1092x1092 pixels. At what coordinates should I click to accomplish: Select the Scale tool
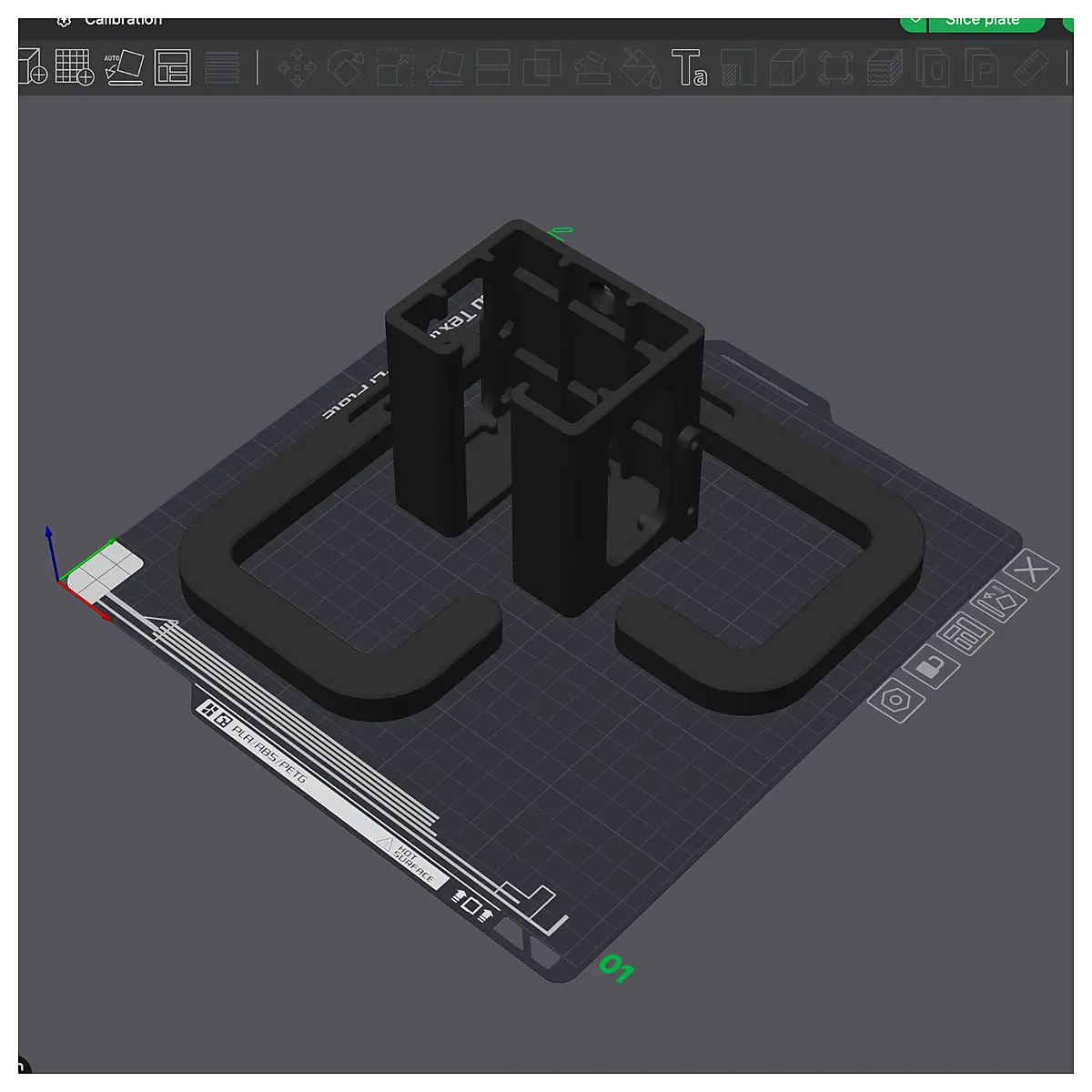(395, 67)
